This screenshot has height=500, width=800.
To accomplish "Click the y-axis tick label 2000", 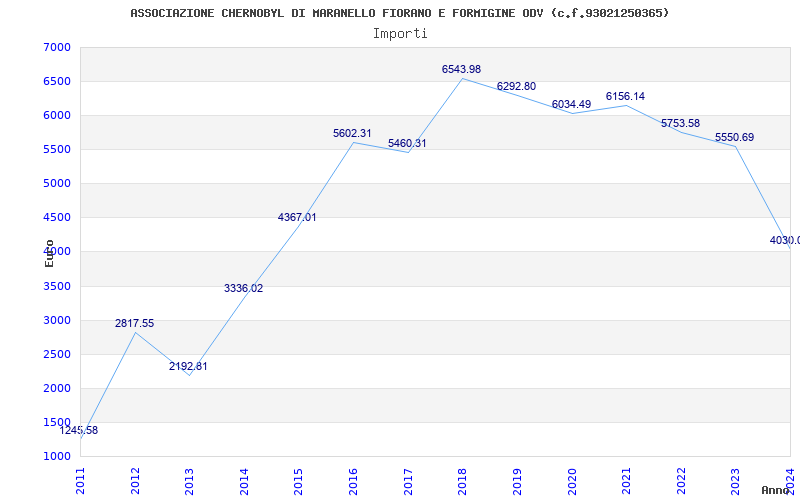I will coord(57,388).
